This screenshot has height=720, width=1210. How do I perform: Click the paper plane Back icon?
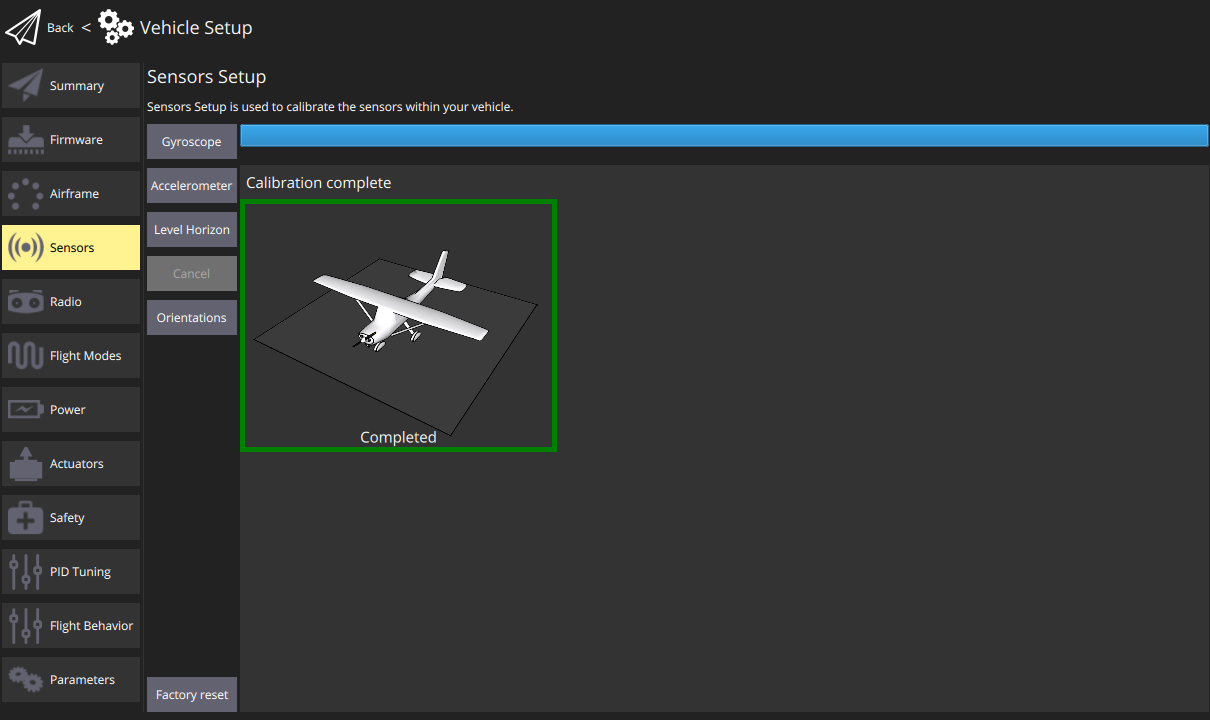point(23,28)
